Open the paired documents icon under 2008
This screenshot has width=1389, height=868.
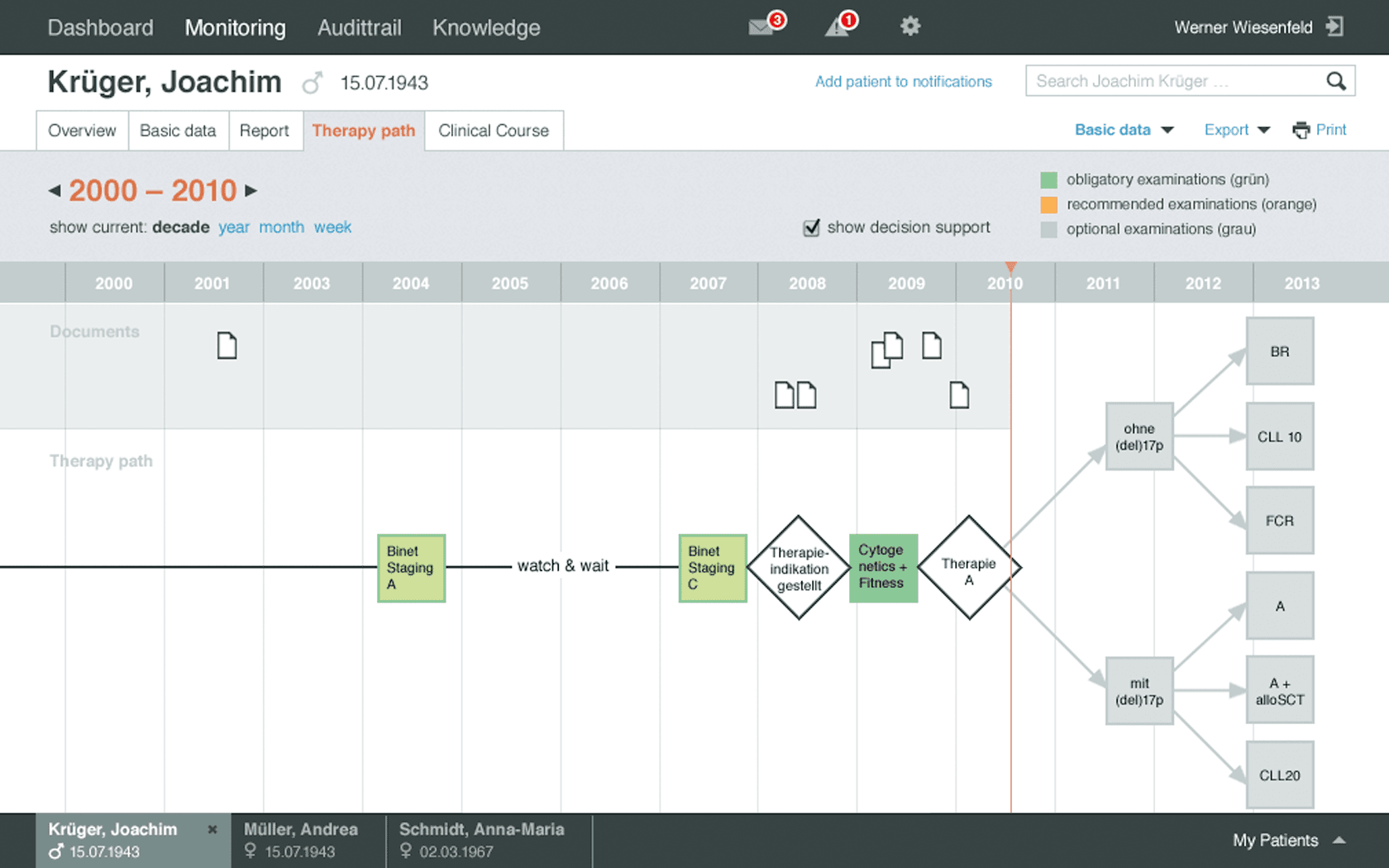[x=796, y=395]
